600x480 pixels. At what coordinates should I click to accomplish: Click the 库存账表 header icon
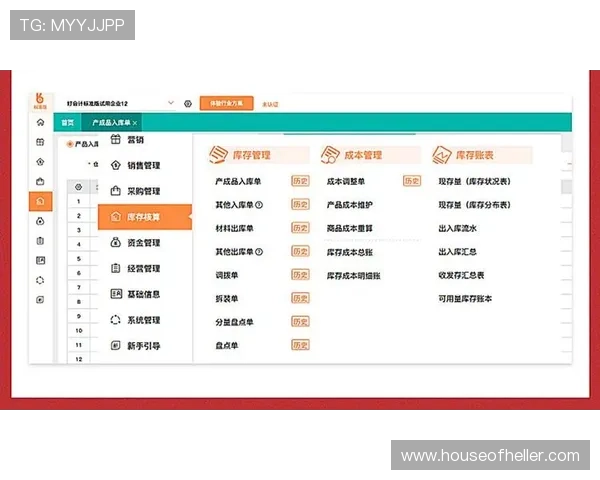pyautogui.click(x=442, y=155)
